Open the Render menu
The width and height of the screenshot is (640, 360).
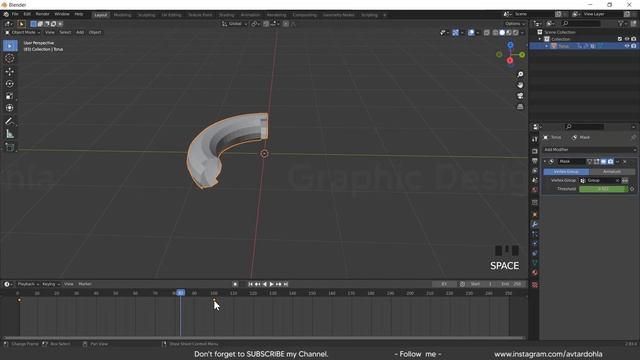42,14
